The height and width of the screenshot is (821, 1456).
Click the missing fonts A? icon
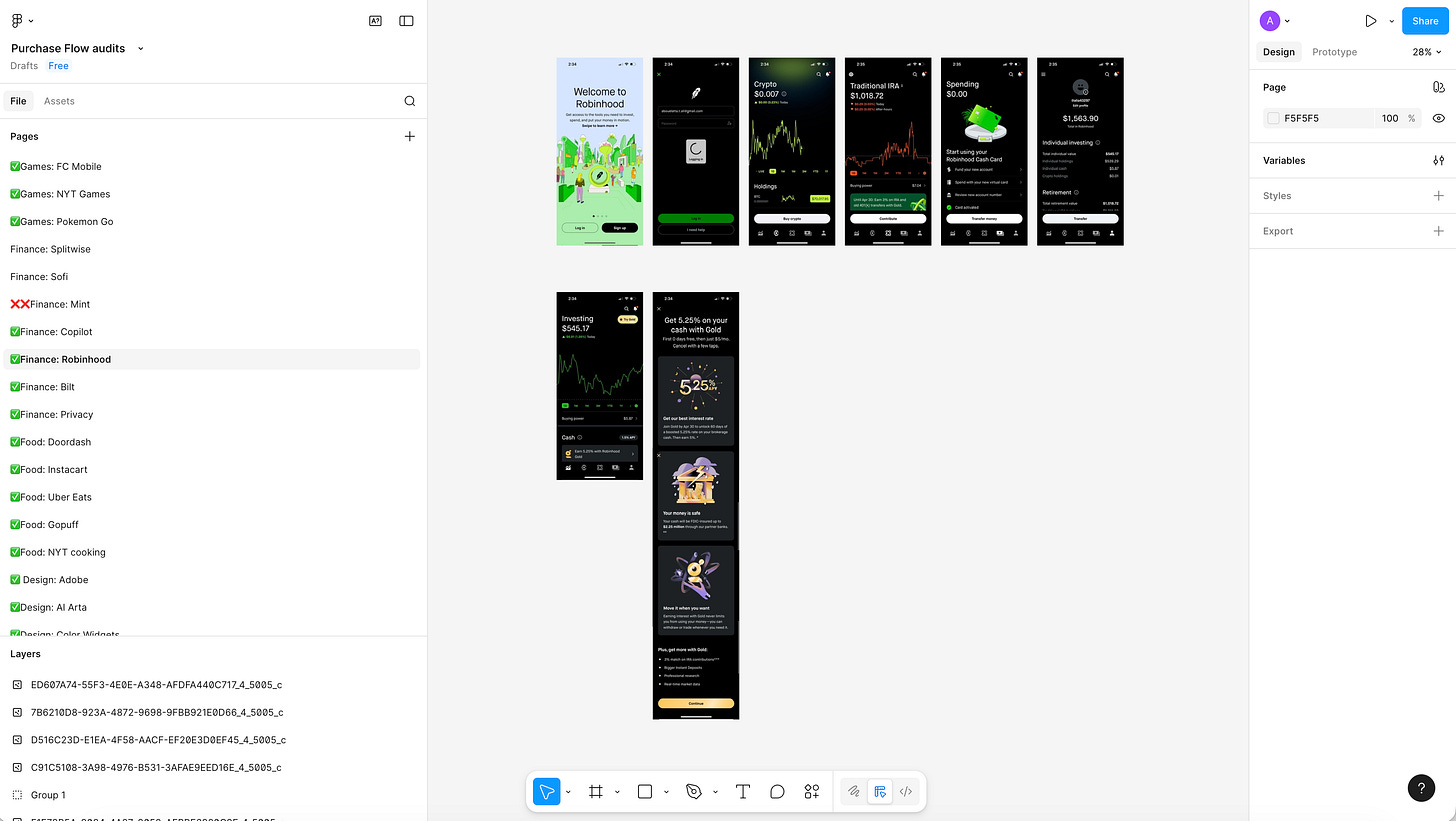375,20
